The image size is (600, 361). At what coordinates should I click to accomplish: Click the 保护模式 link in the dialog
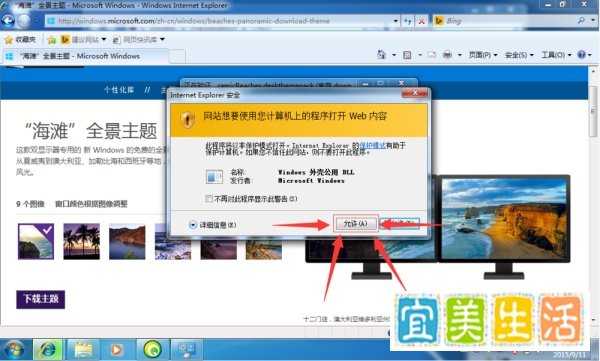tap(372, 145)
